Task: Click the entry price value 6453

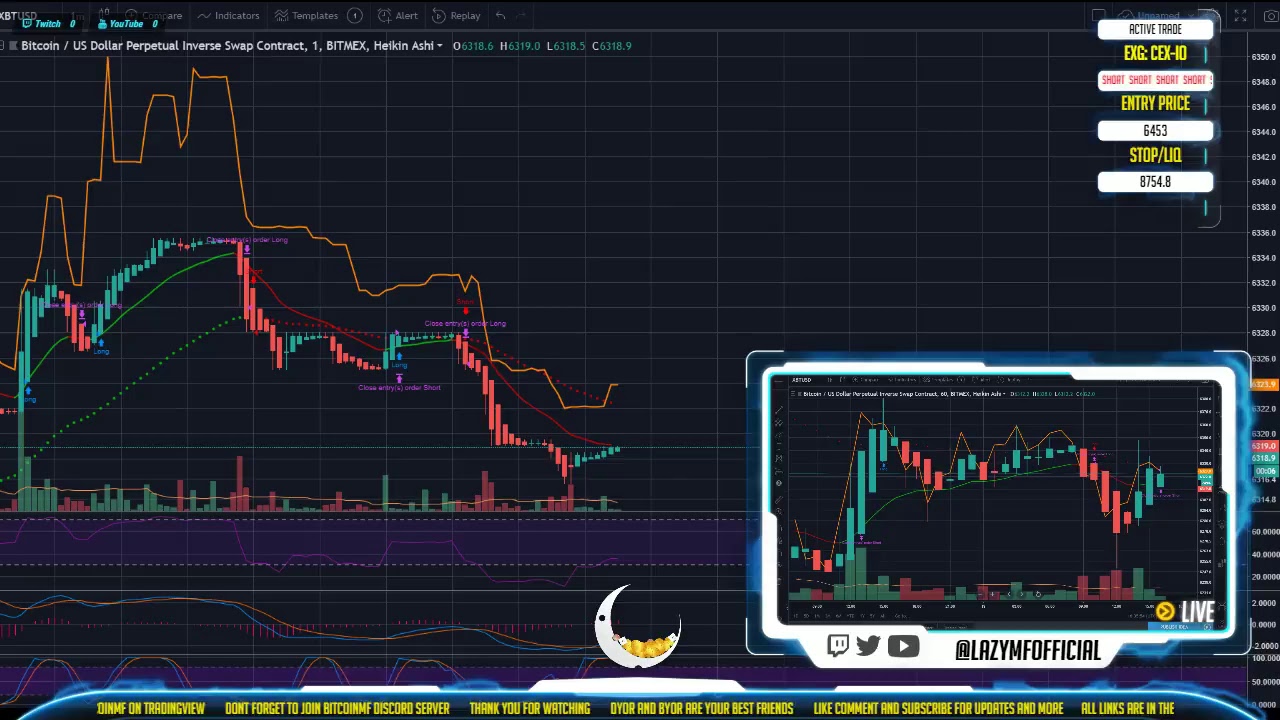Action: coord(1155,131)
